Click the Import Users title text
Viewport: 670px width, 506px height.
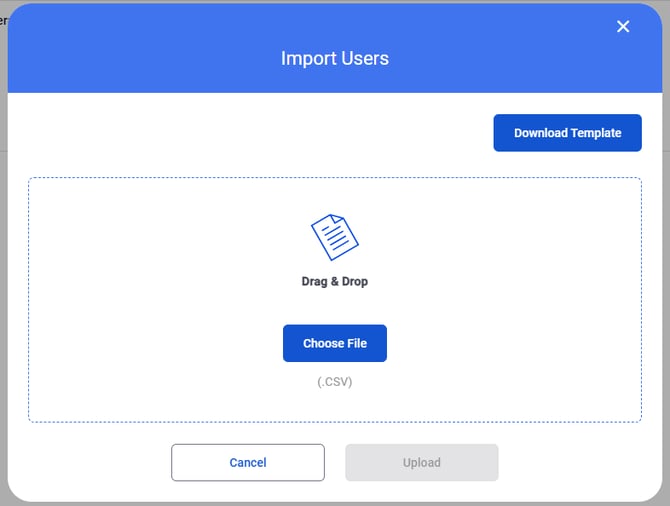click(x=334, y=58)
